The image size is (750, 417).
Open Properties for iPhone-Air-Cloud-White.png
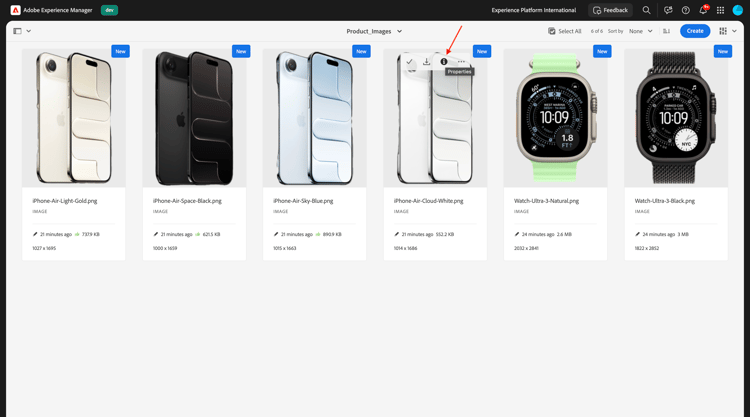[444, 62]
